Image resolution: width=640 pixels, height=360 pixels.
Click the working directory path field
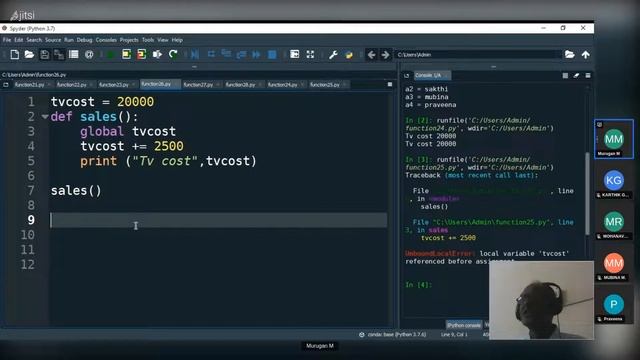[x=478, y=54]
